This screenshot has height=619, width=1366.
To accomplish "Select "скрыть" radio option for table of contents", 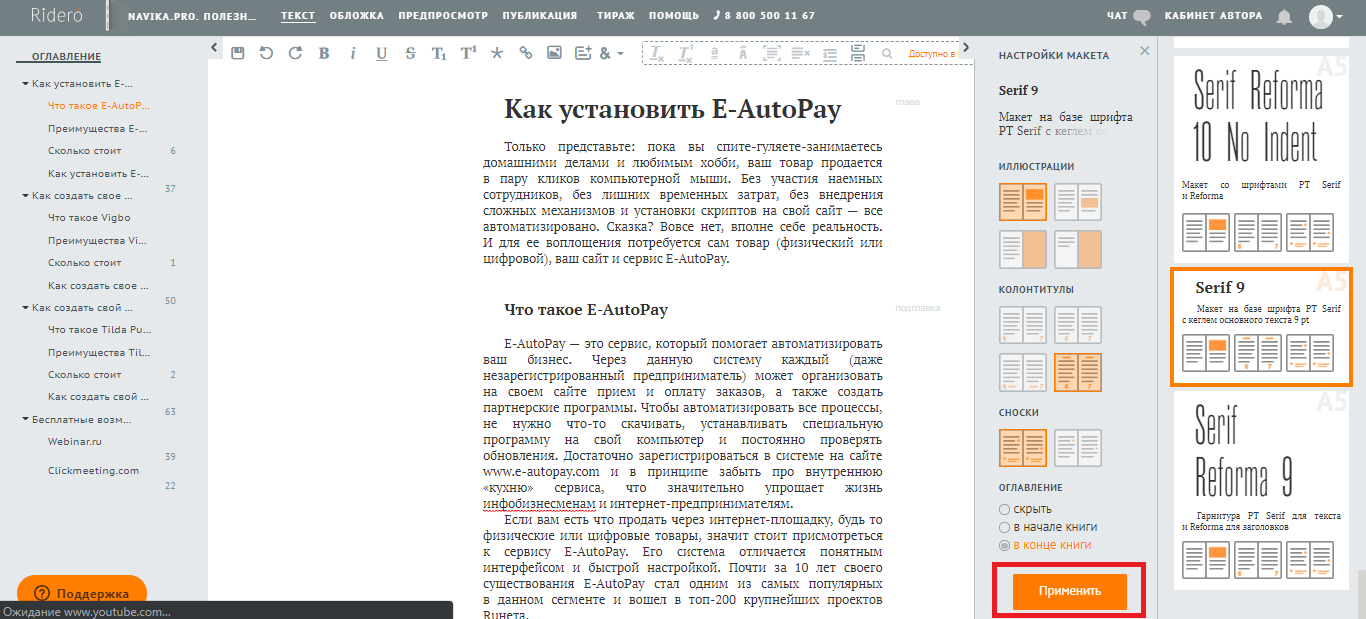I will tap(1004, 509).
